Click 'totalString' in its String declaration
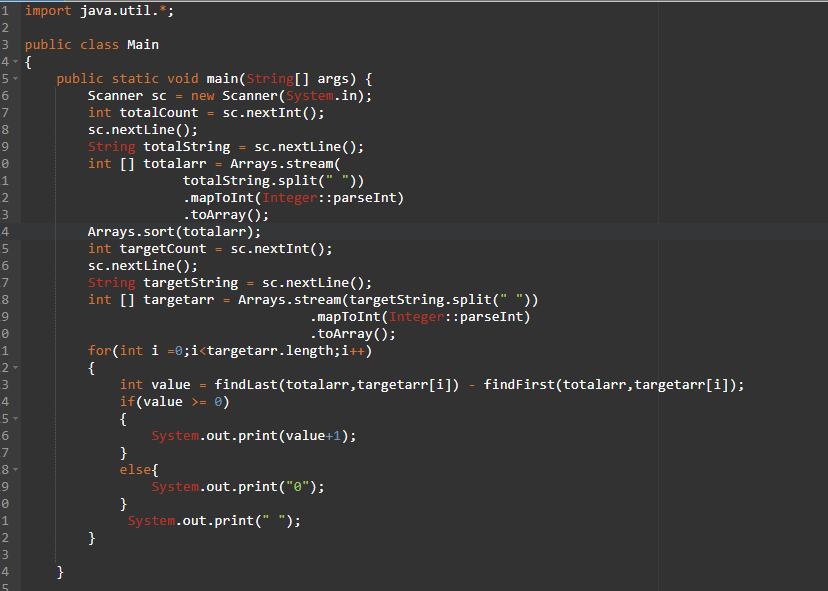 click(x=186, y=146)
